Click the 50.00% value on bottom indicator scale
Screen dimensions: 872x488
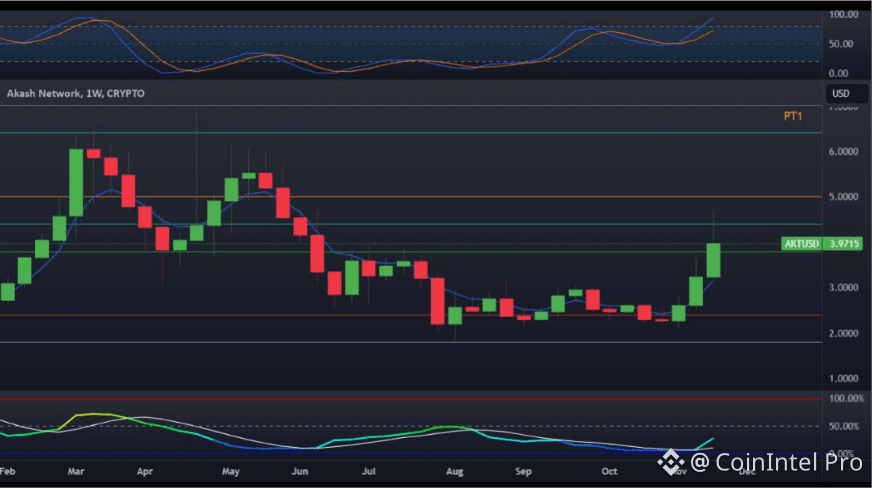pyautogui.click(x=844, y=426)
